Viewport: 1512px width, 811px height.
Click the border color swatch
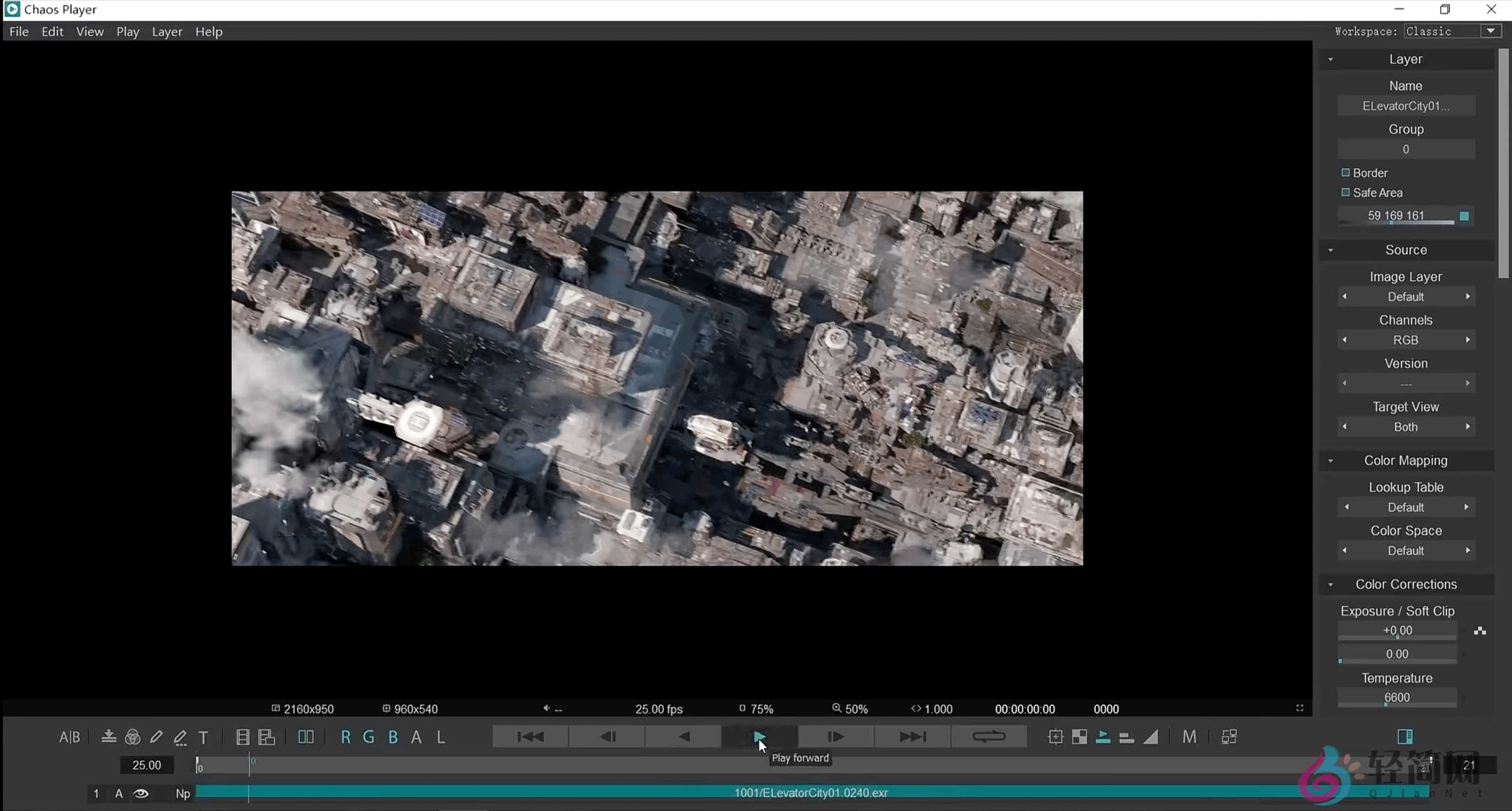coord(1464,216)
